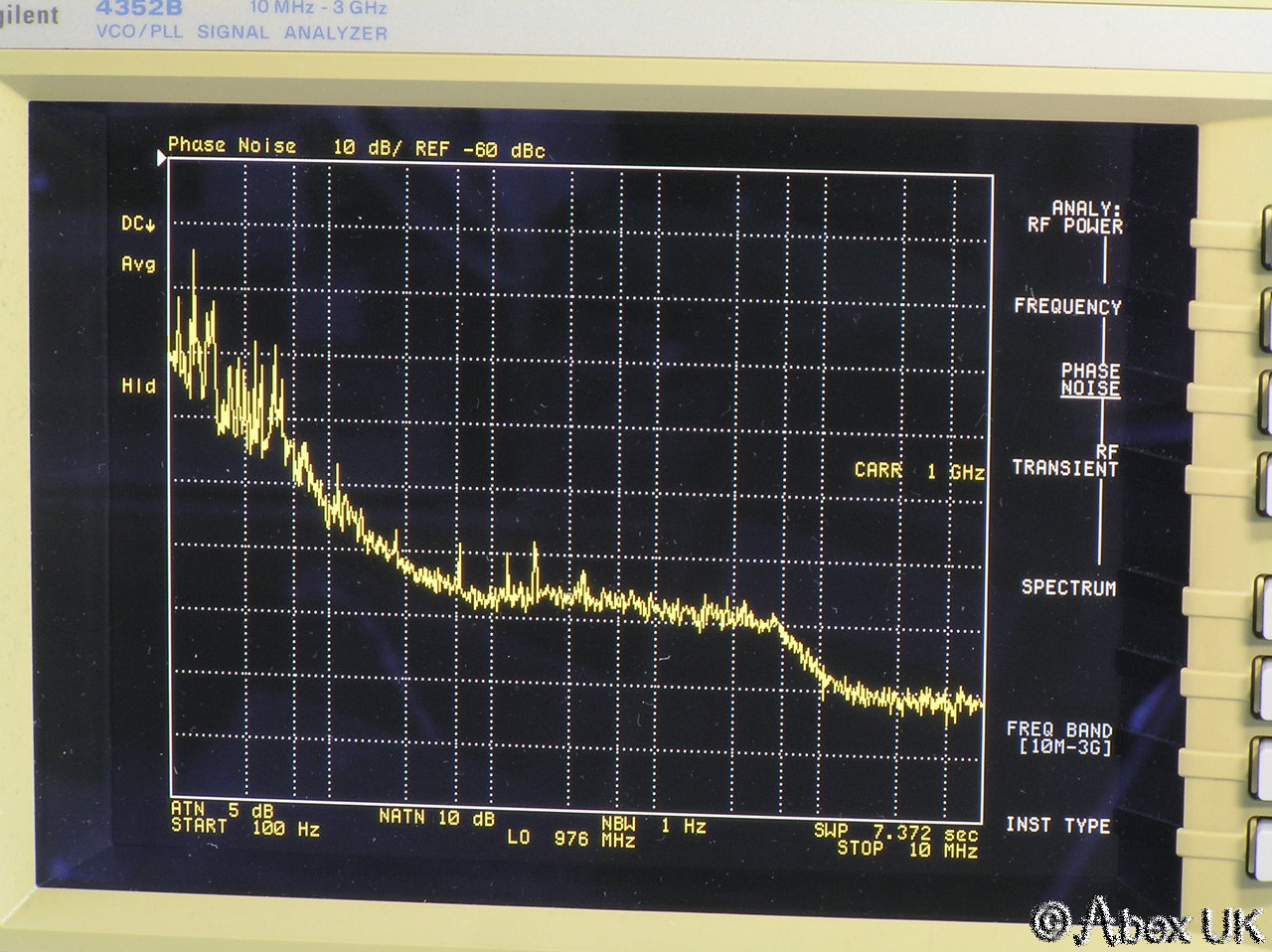The height and width of the screenshot is (952, 1272).
Task: Select the RF POWER analyzer softkey
Action: (x=1076, y=218)
